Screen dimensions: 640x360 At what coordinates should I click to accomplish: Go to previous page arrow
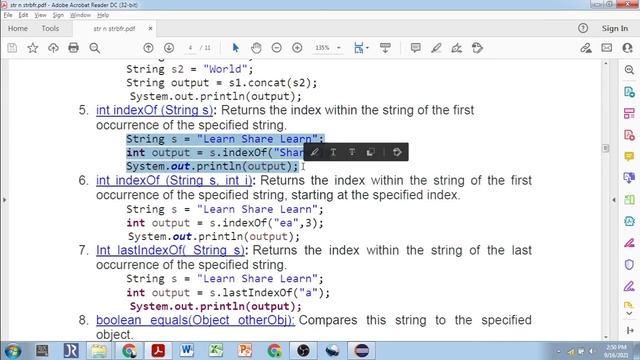pyautogui.click(x=149, y=48)
